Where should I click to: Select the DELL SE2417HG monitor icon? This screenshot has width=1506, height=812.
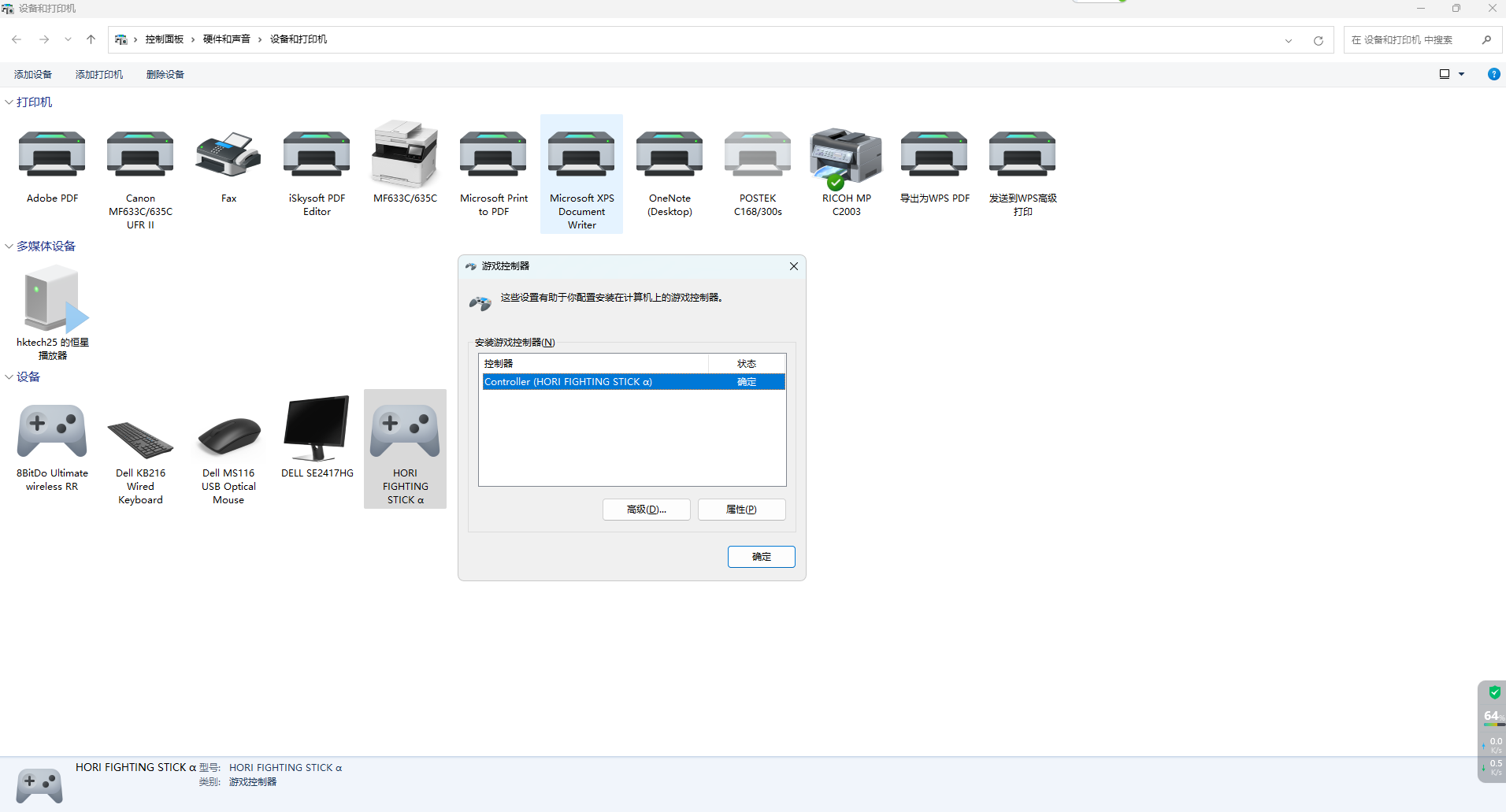[317, 428]
